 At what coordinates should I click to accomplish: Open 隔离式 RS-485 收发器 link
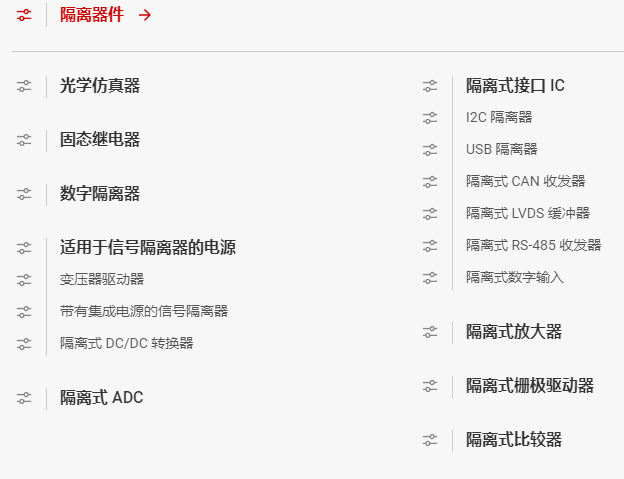(533, 245)
